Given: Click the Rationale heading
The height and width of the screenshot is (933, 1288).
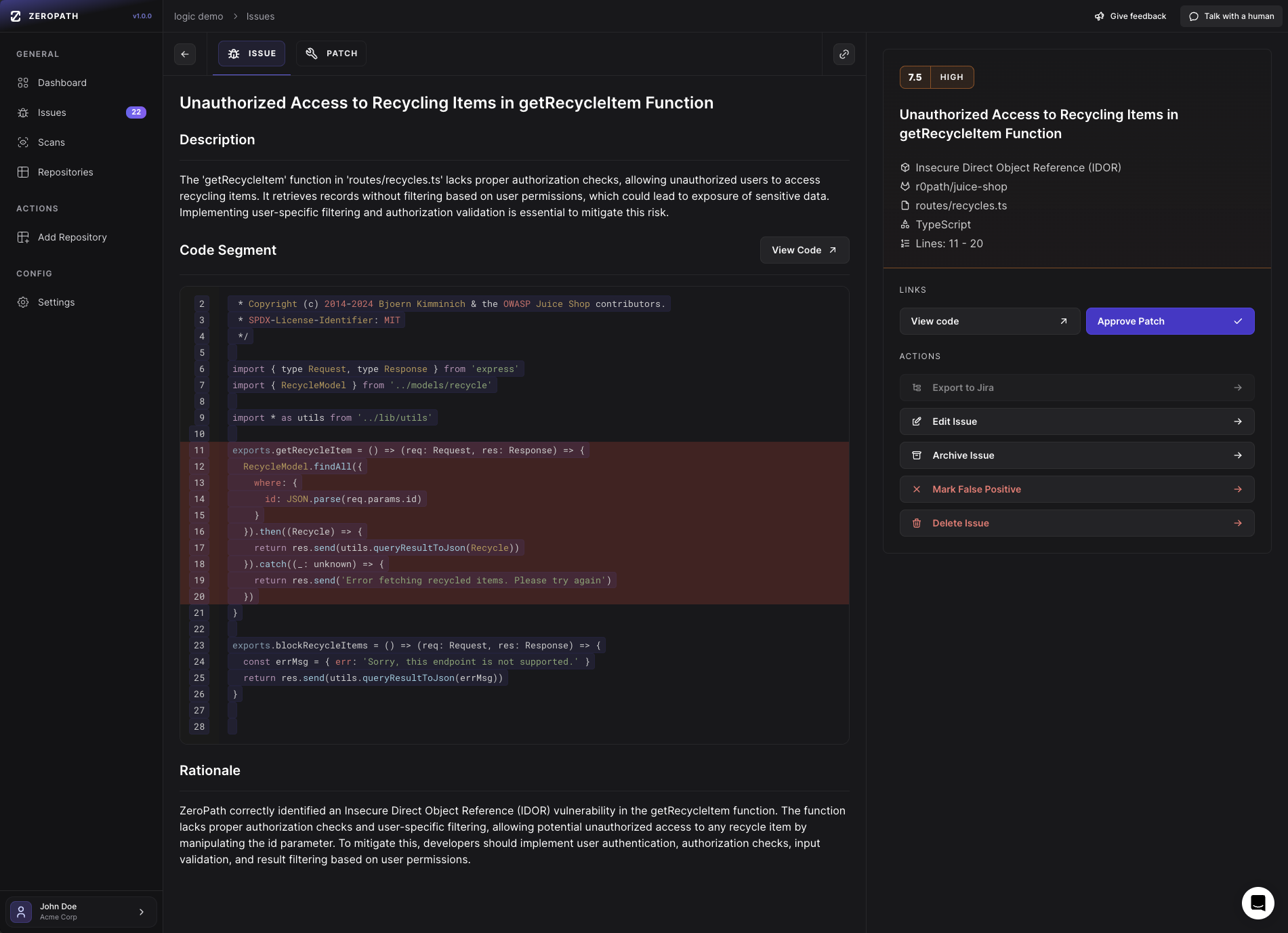Looking at the screenshot, I should [x=210, y=770].
